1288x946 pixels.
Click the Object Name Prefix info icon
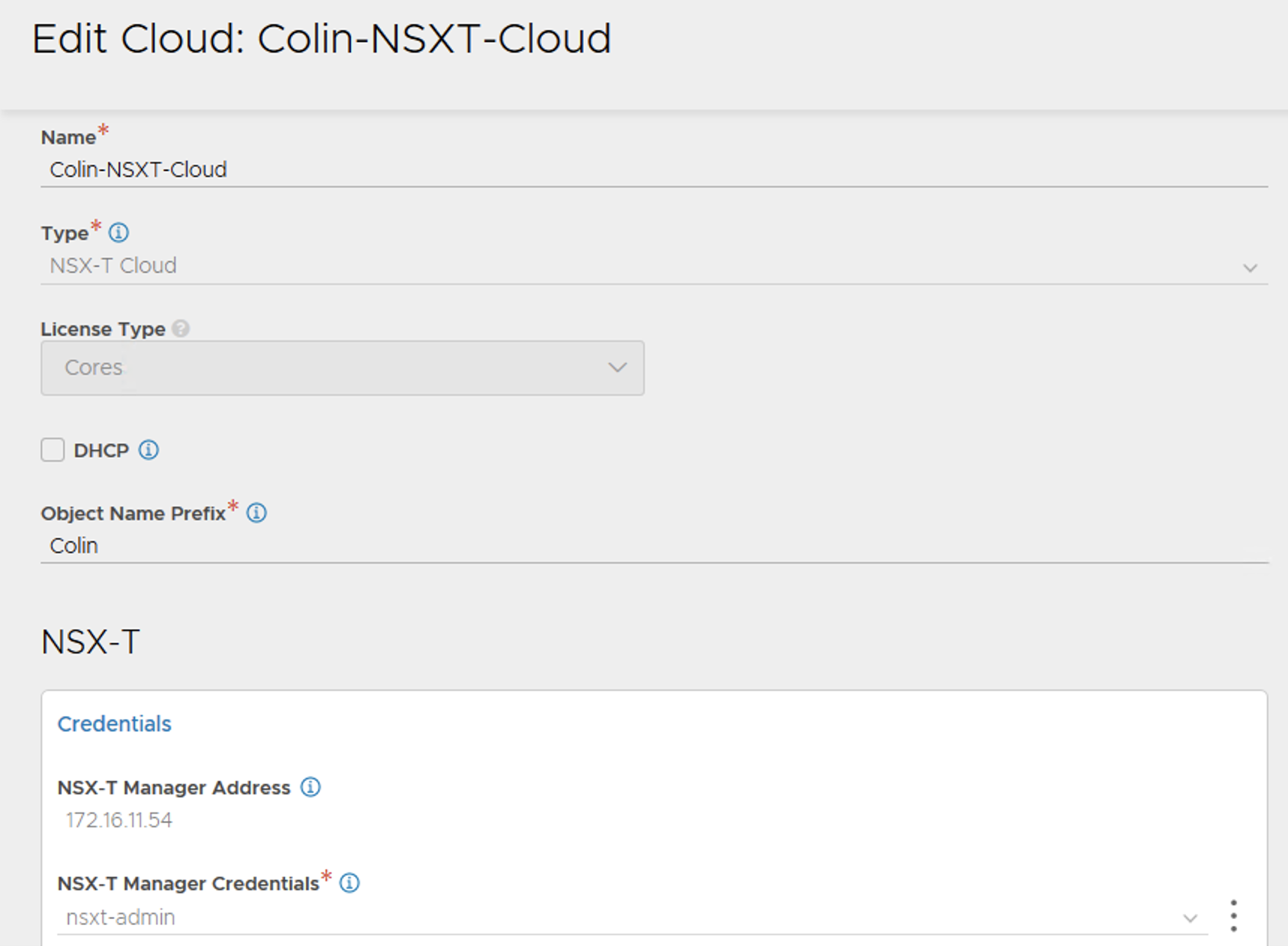click(256, 513)
